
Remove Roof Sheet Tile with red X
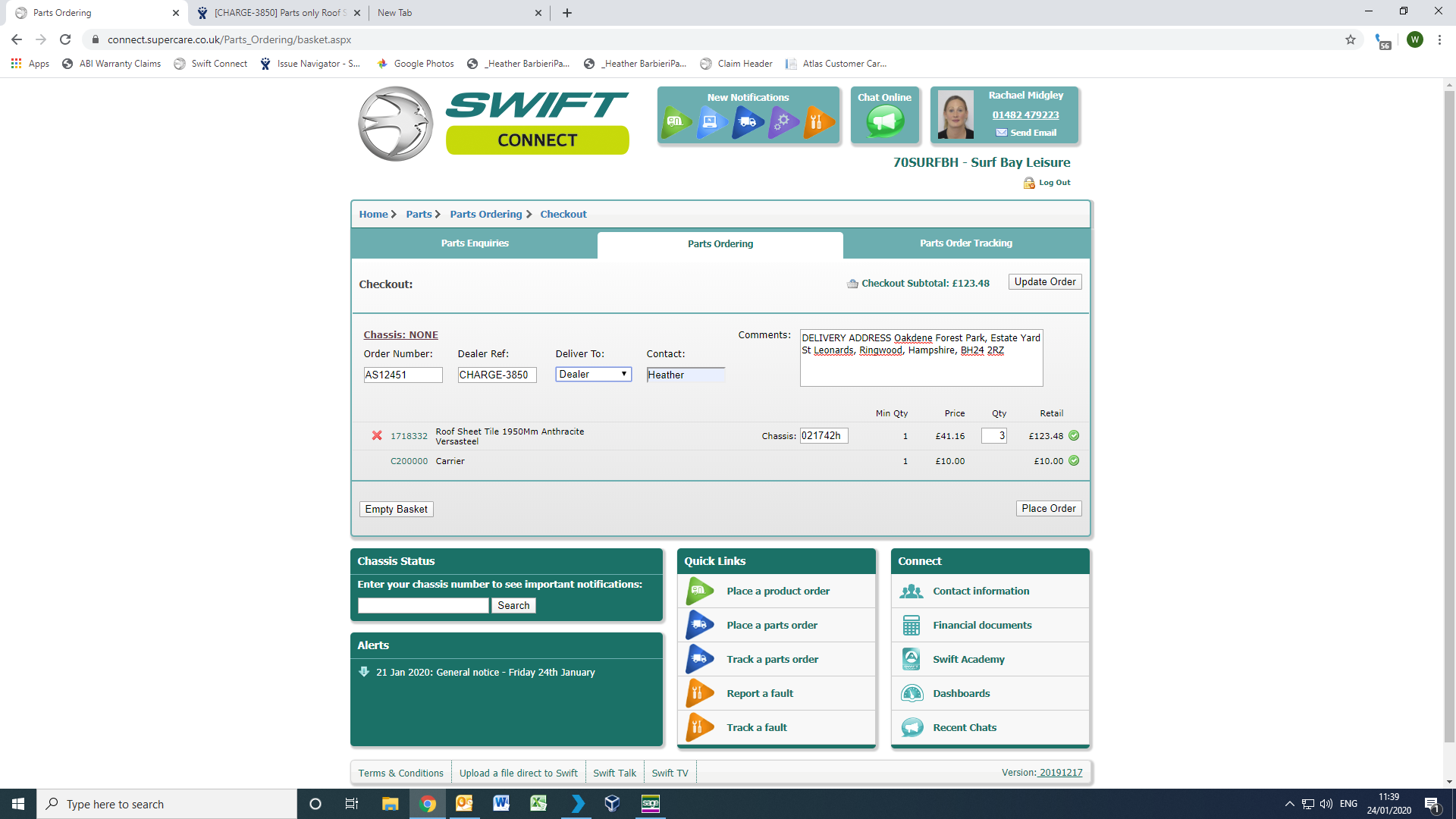pos(377,435)
